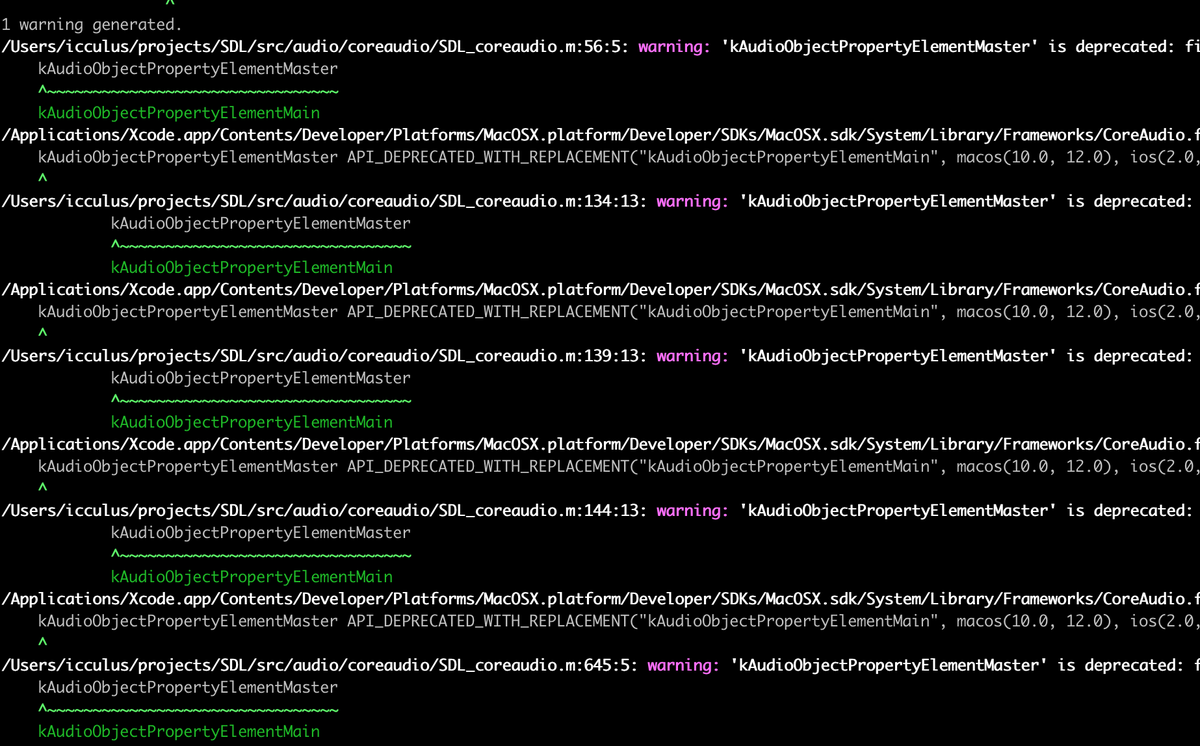The width and height of the screenshot is (1200, 746).
Task: Click the "1 warning generated." line
Action: pos(92,24)
